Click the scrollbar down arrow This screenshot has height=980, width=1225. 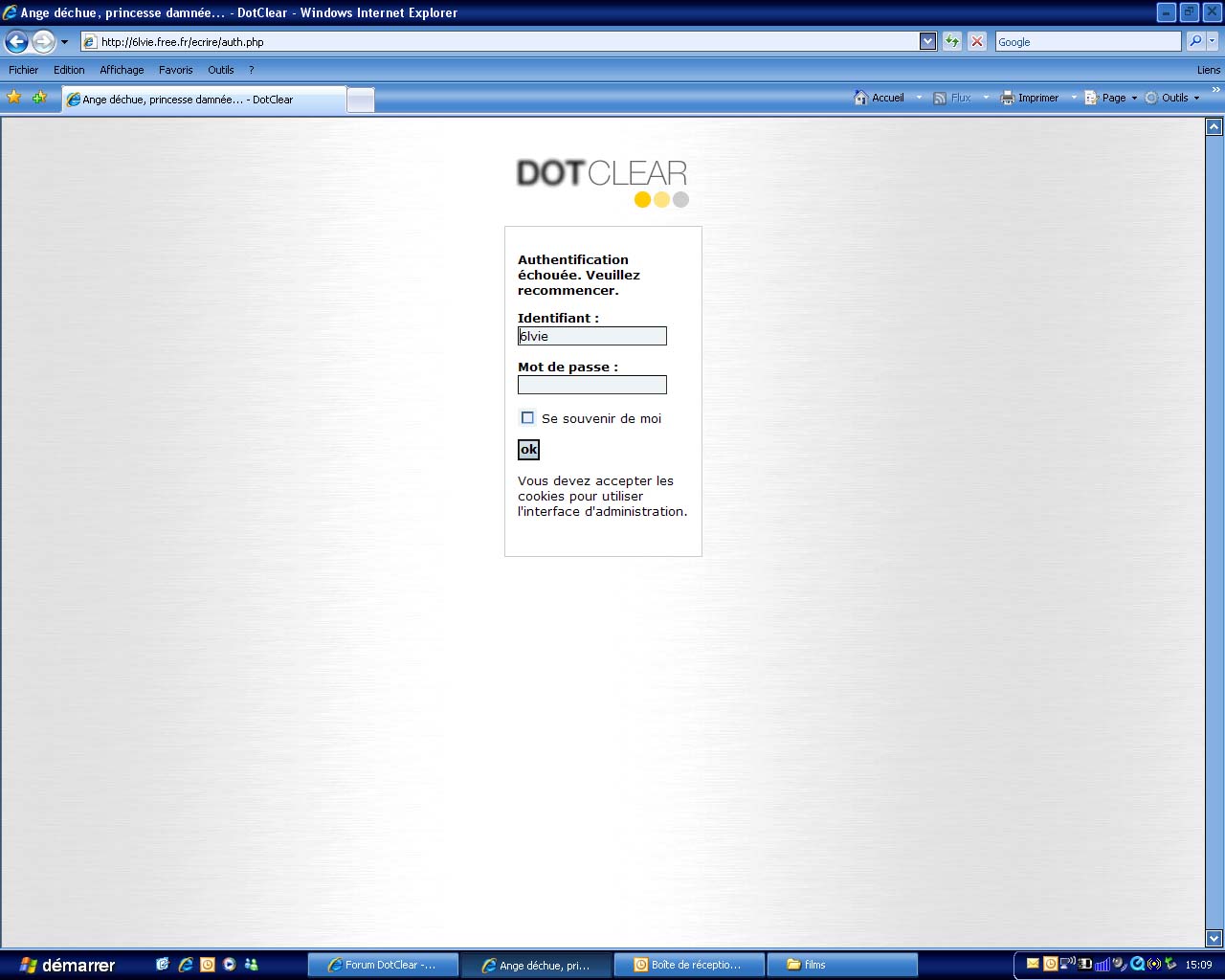coord(1214,939)
